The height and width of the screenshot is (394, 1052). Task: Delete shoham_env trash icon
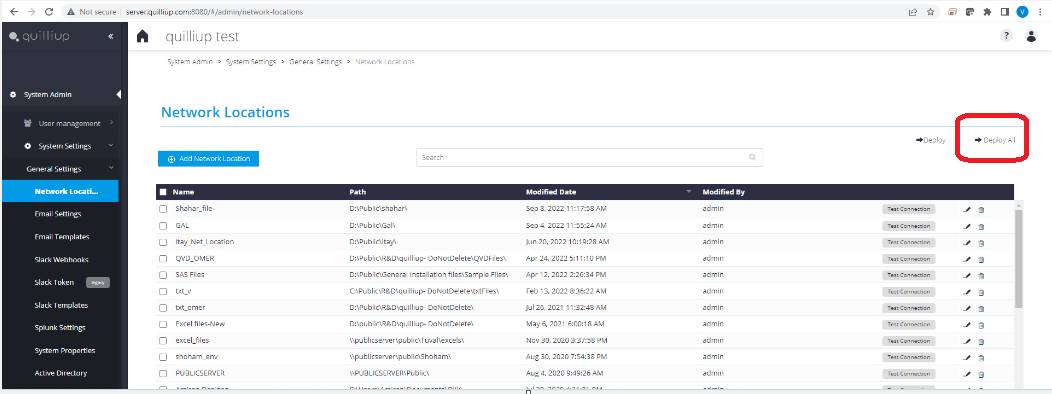pyautogui.click(x=981, y=358)
